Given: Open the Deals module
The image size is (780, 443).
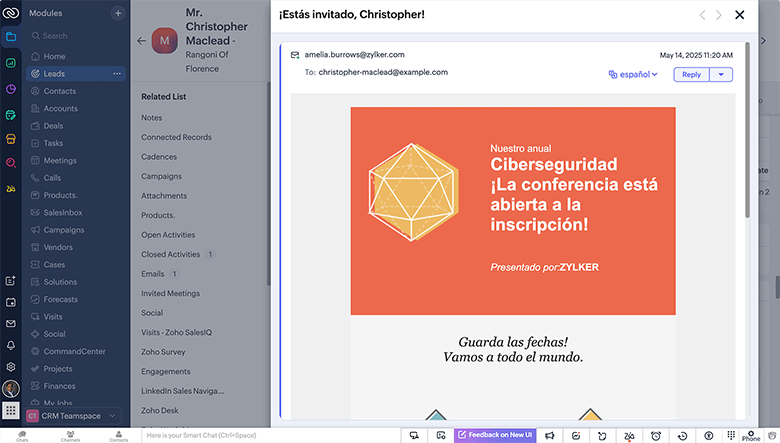Looking at the screenshot, I should coord(53,126).
